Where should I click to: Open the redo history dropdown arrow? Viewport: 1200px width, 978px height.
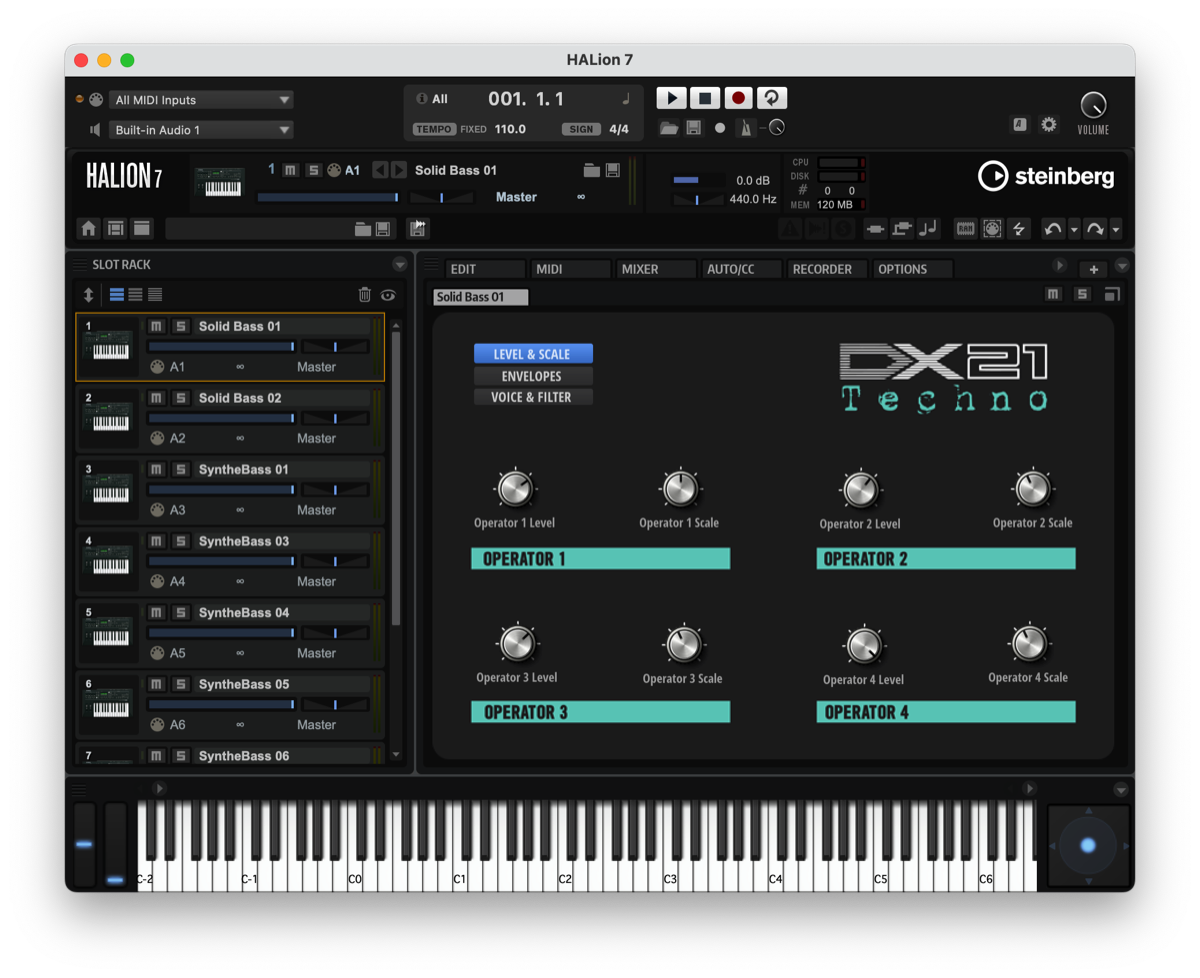(1116, 230)
